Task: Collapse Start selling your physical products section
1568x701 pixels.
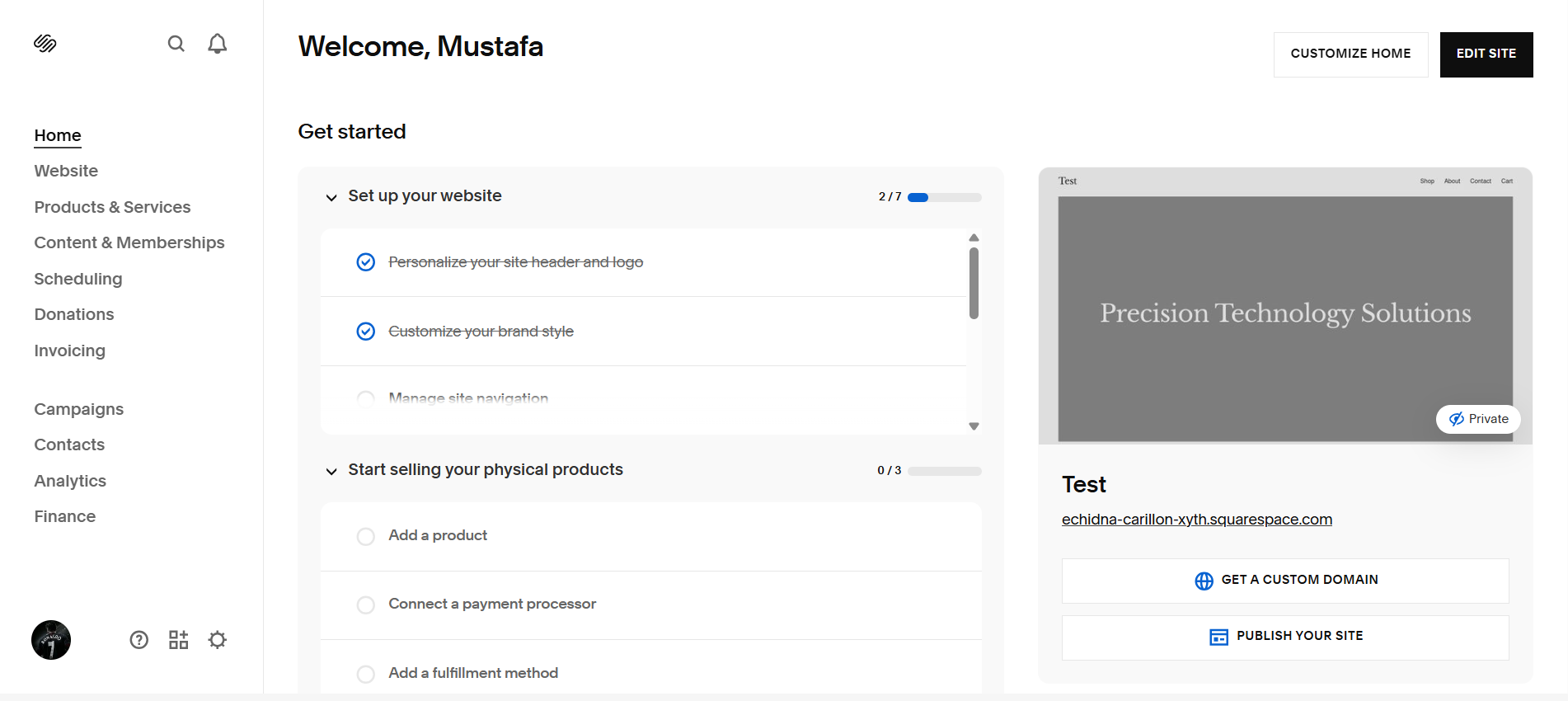Action: [x=331, y=472]
